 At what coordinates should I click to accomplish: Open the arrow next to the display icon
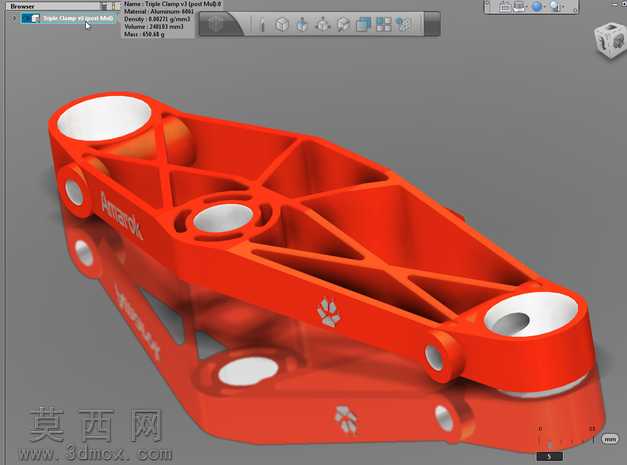527,7
